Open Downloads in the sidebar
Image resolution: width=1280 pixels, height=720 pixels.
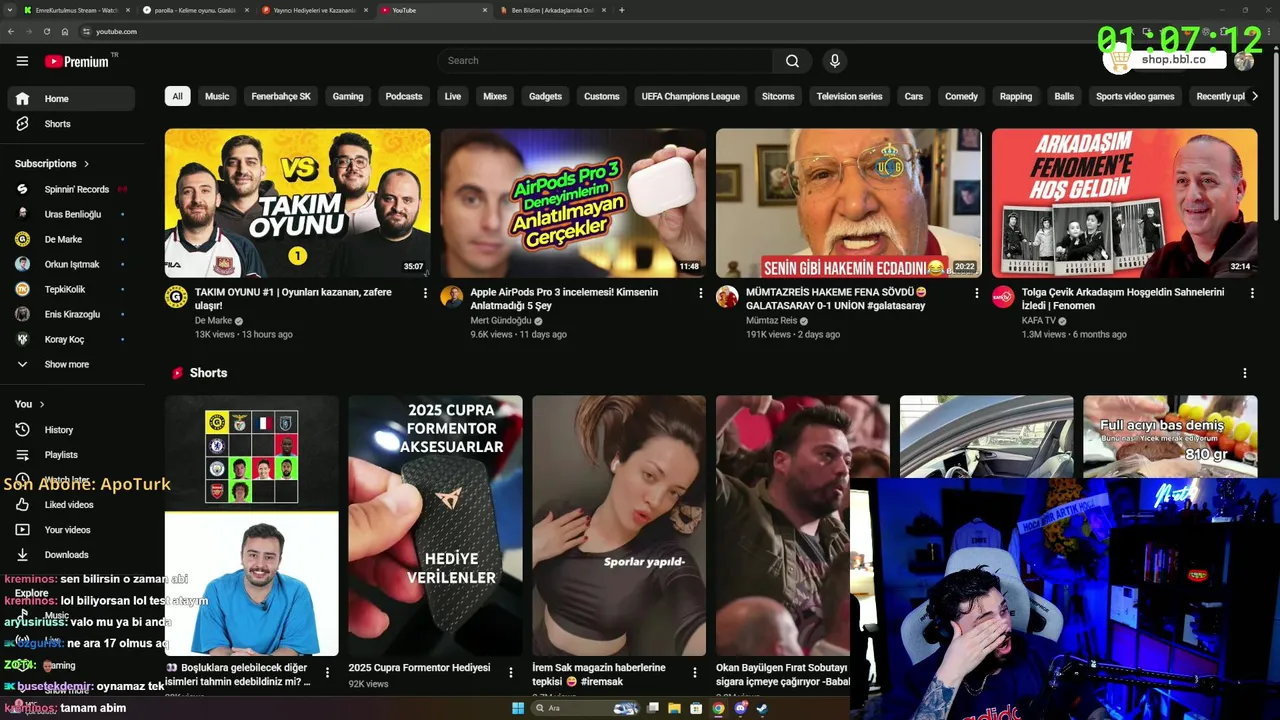71,555
